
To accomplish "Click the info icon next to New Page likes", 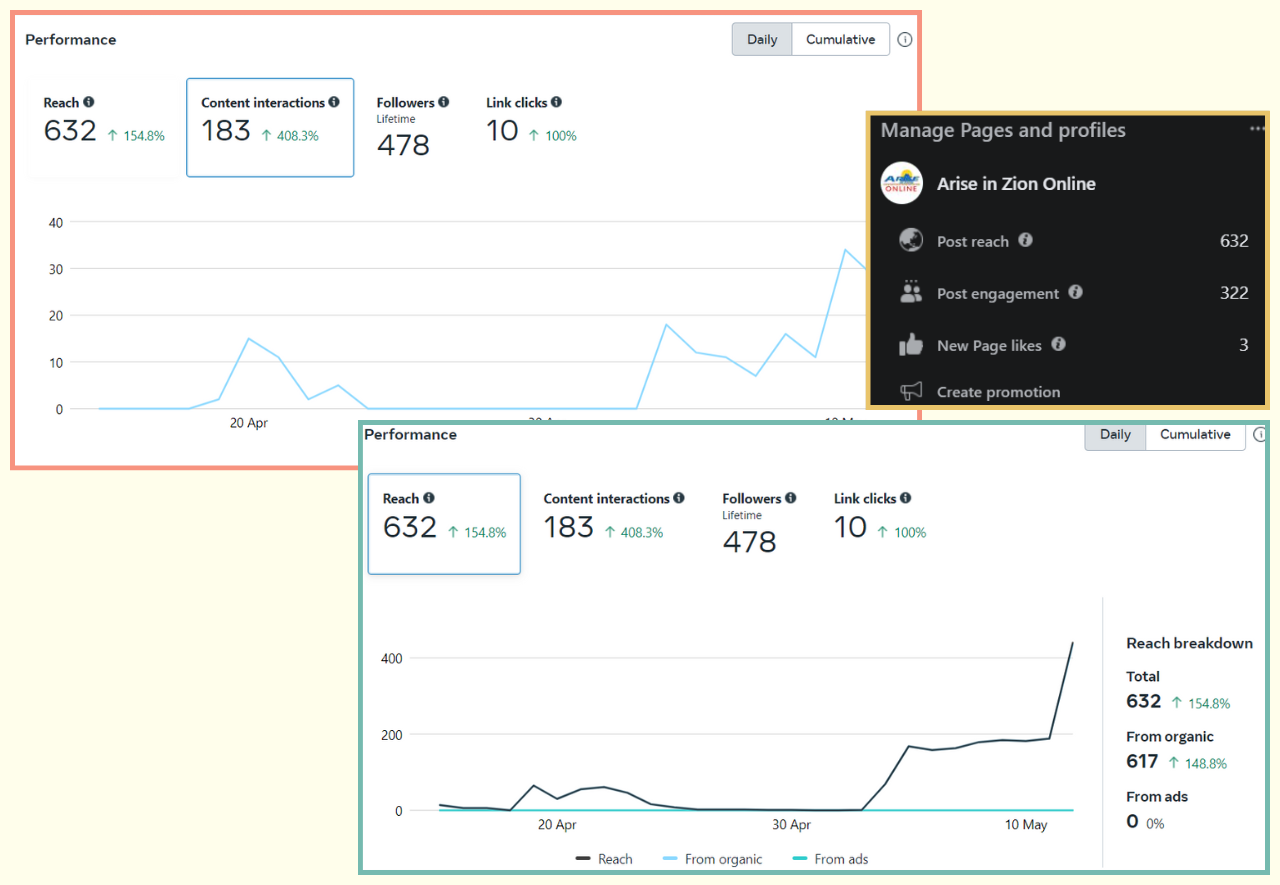I will [x=1058, y=344].
